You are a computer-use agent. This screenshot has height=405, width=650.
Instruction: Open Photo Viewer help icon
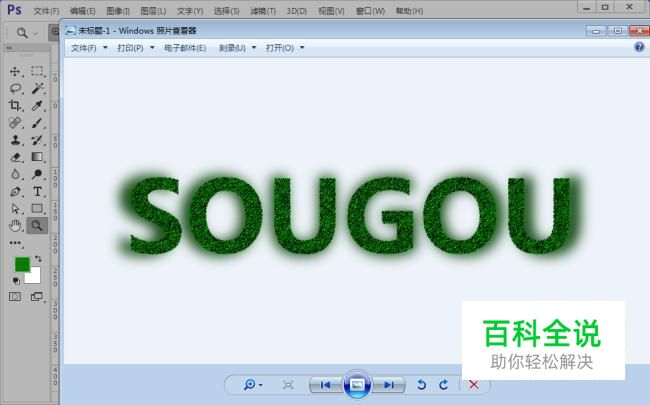click(639, 47)
